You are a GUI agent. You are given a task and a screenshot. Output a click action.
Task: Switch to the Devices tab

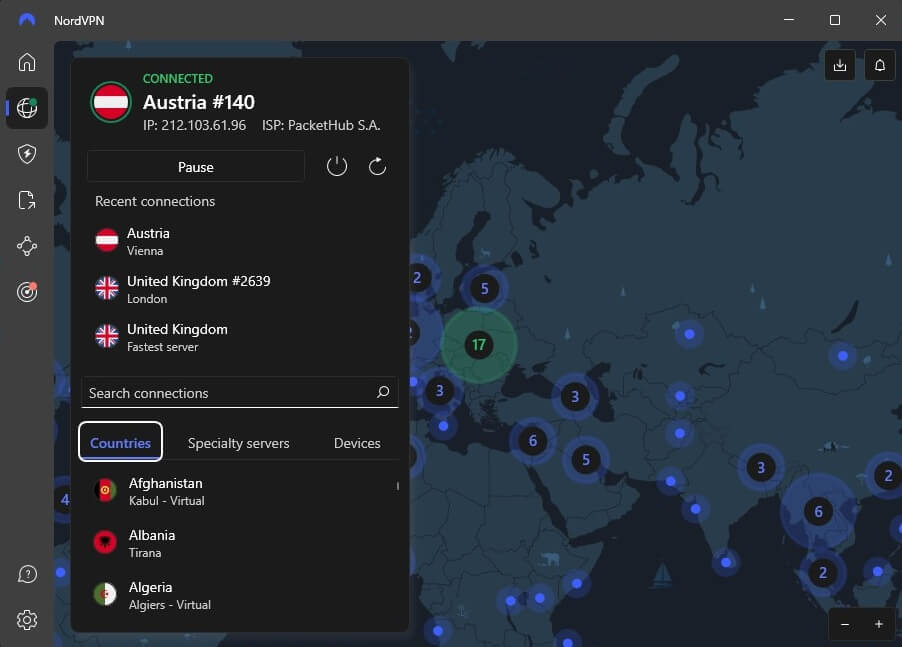pos(357,443)
